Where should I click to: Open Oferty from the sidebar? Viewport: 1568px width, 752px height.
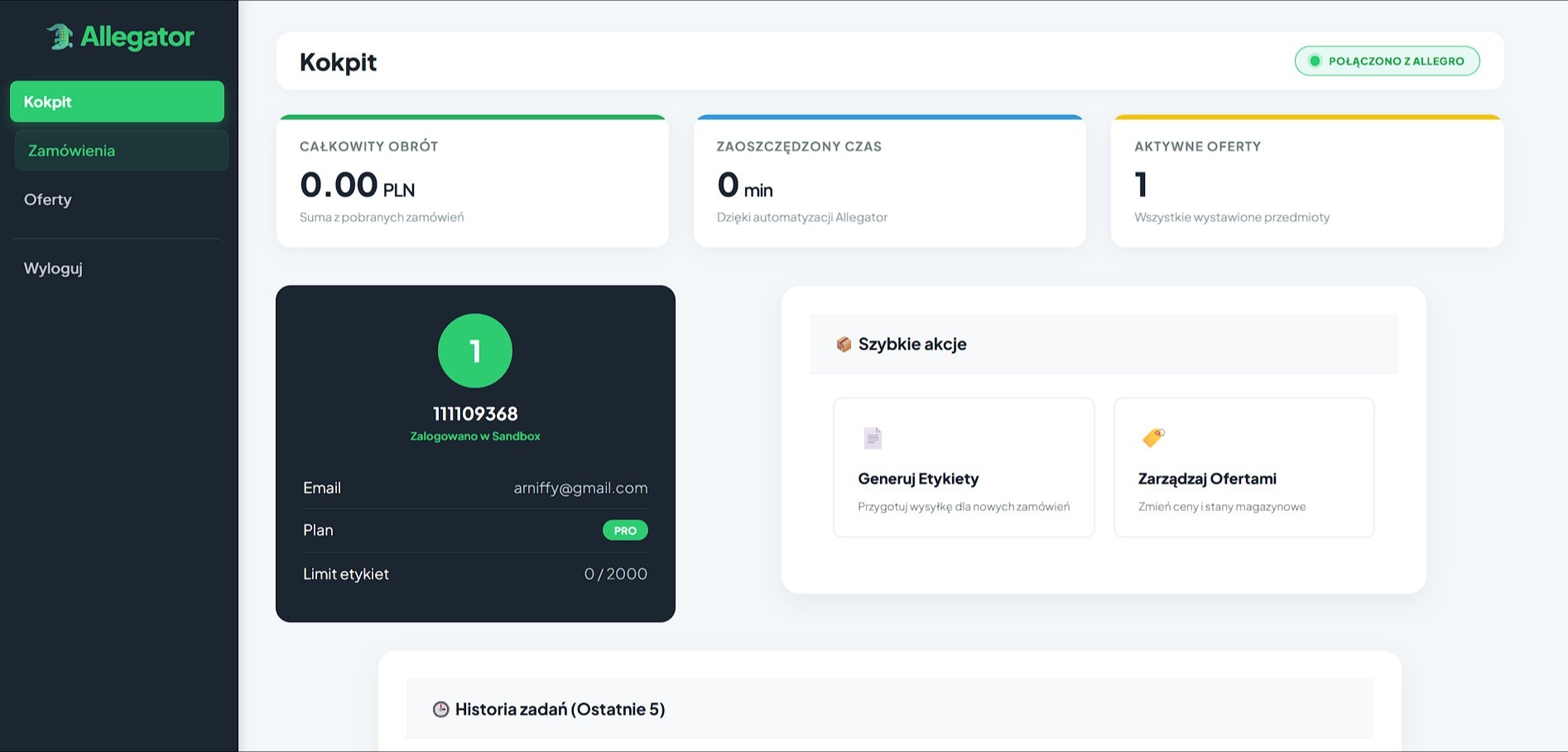click(x=117, y=200)
